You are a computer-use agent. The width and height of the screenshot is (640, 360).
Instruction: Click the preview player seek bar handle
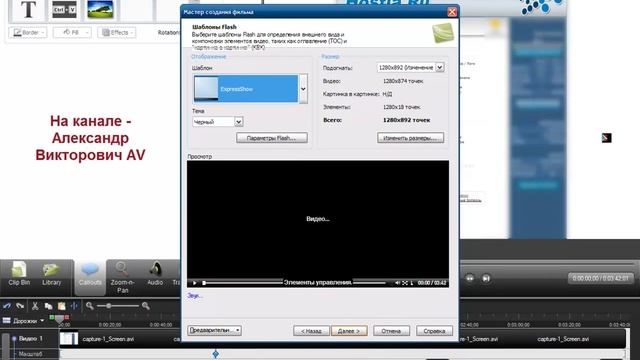(204, 283)
